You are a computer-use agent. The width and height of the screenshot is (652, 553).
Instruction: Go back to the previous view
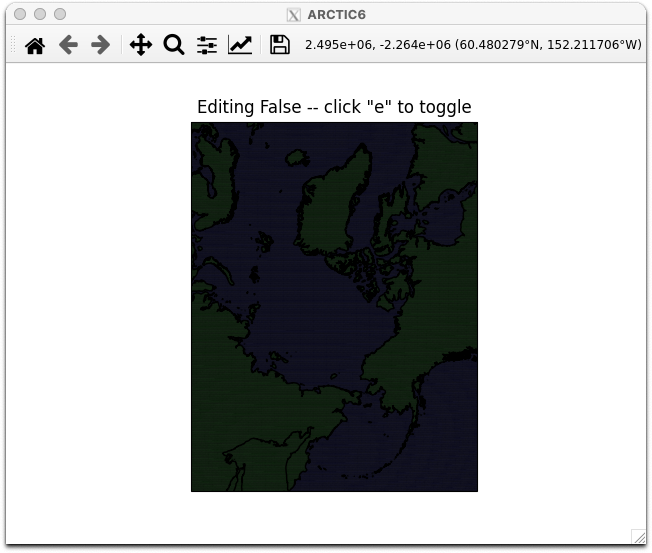pyautogui.click(x=68, y=45)
